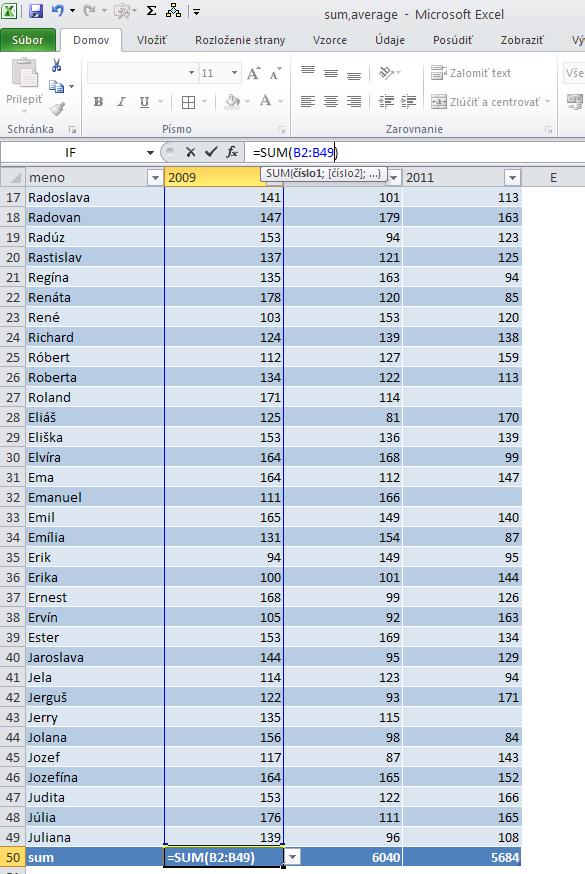The image size is (585, 874).
Task: Align text to middle of cell
Action: (x=331, y=72)
